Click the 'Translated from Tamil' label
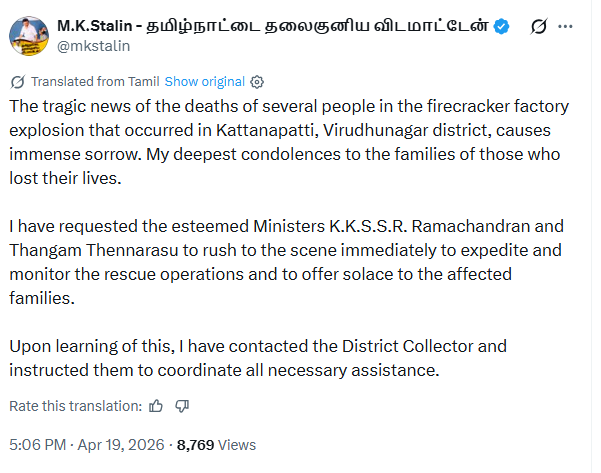601x473 pixels. tap(95, 81)
